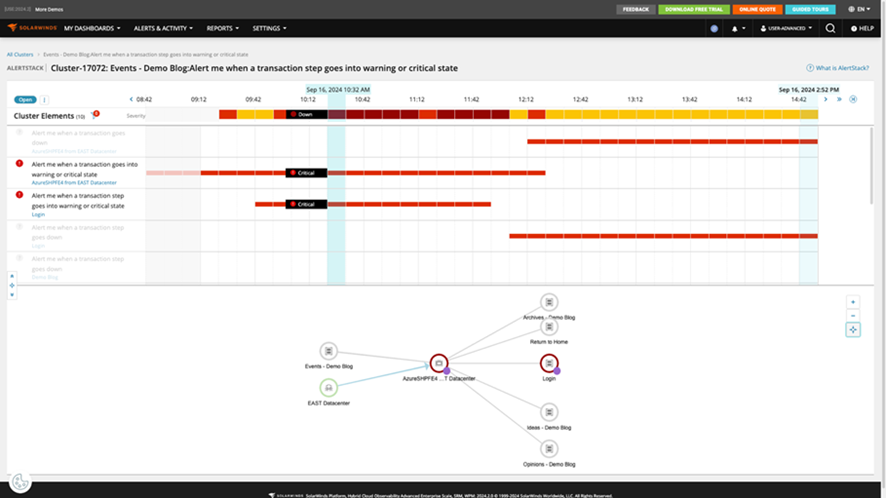Click the Down marker on severity bar

click(306, 114)
